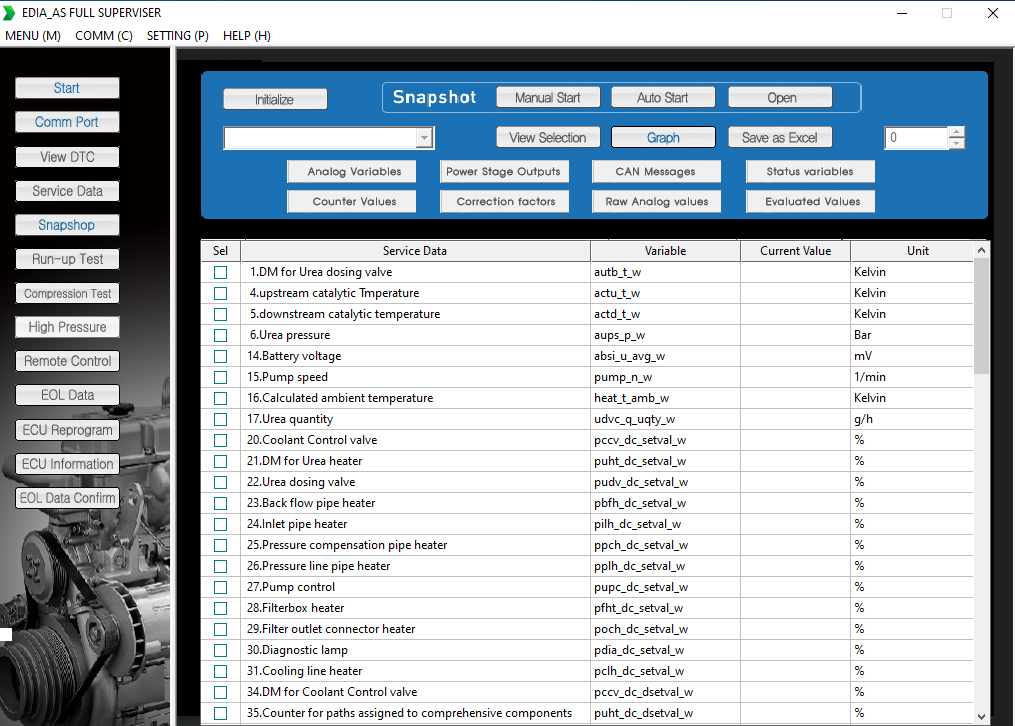Viewport: 1015px width, 726px height.
Task: Open the MENU (M) menu
Action: click(33, 36)
